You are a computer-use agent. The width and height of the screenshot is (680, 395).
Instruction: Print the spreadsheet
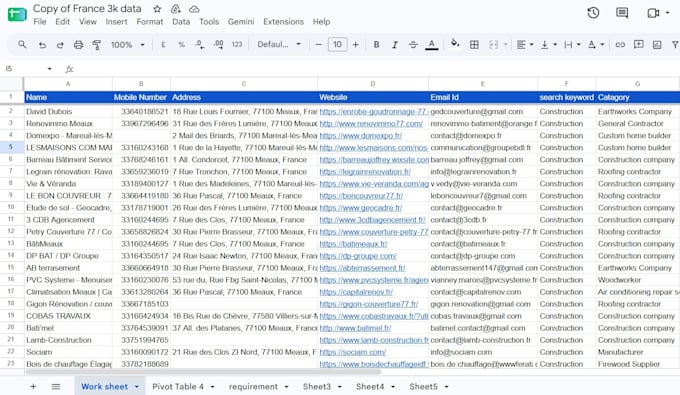pyautogui.click(x=78, y=45)
